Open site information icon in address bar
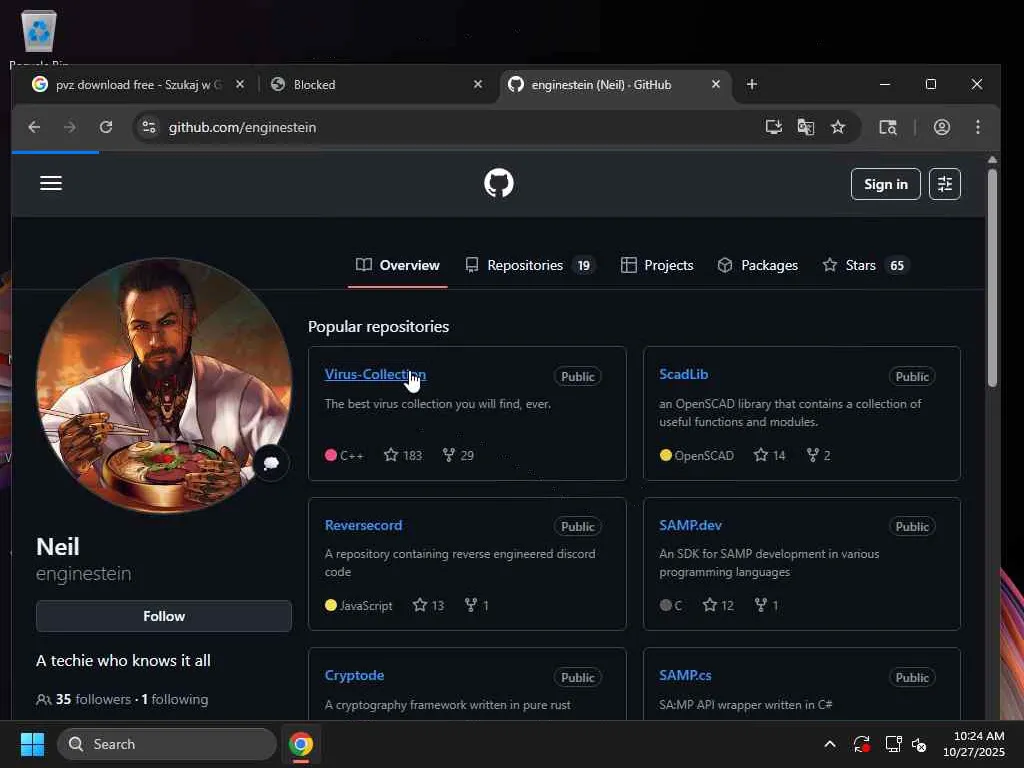 pyautogui.click(x=149, y=127)
